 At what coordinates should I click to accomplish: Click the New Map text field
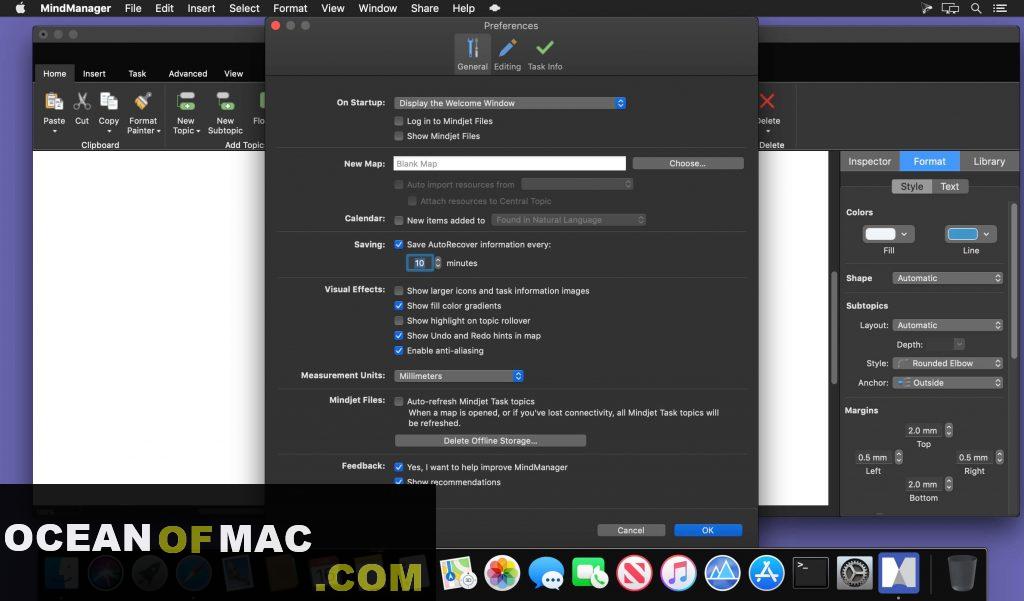509,163
